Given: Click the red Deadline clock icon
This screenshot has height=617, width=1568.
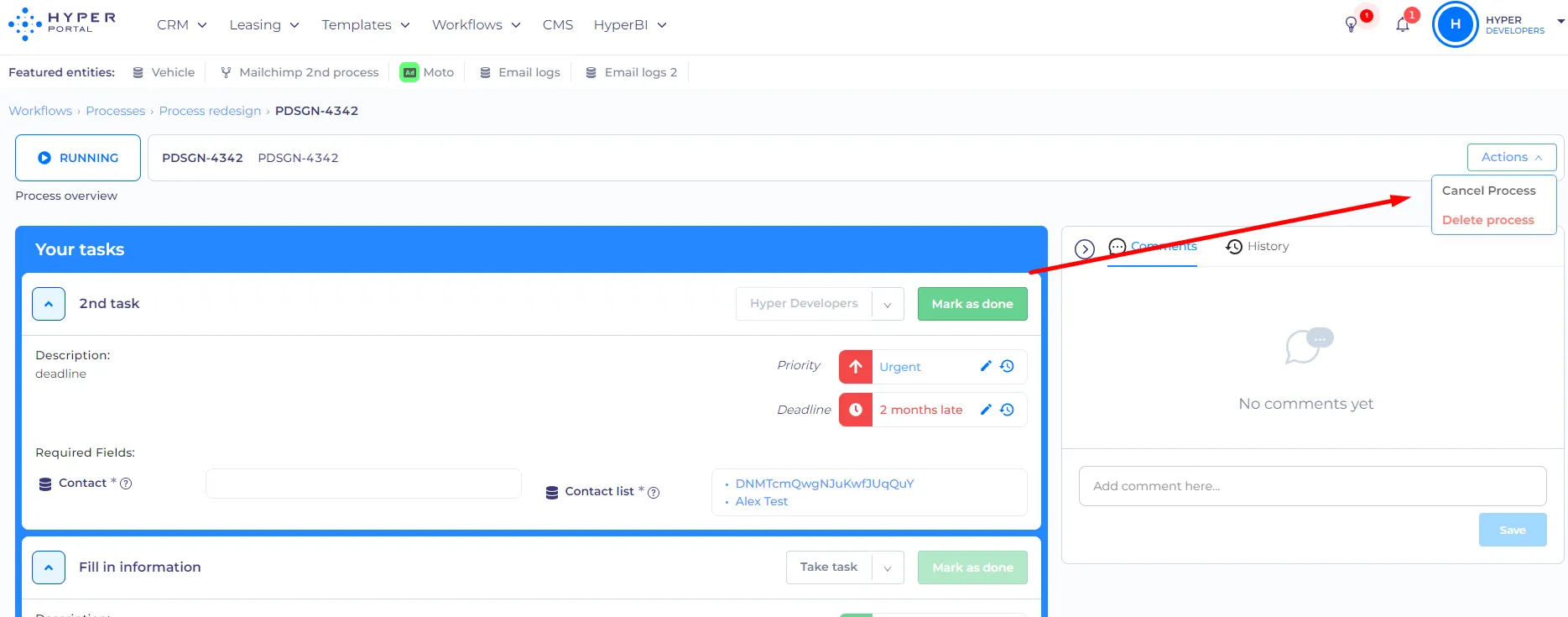Looking at the screenshot, I should click(856, 410).
